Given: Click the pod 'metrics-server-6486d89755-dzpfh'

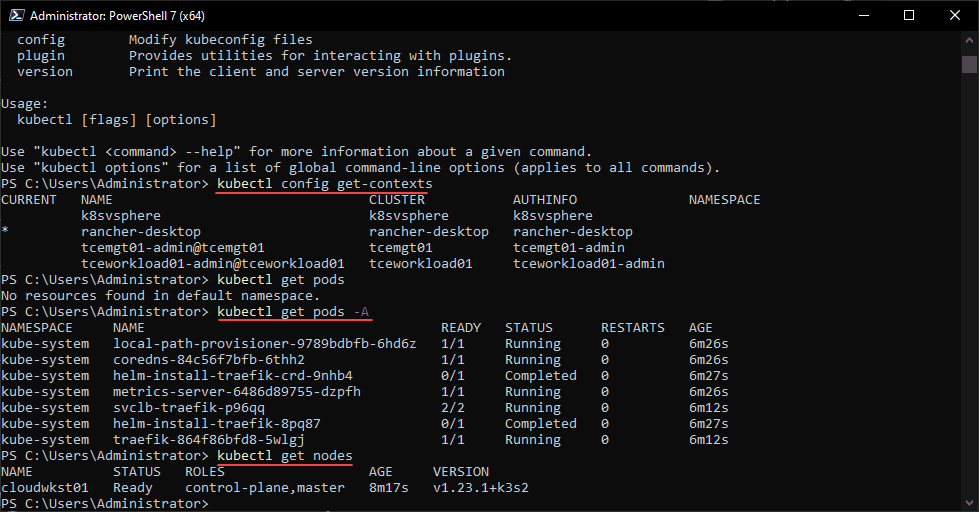Looking at the screenshot, I should pyautogui.click(x=237, y=392).
